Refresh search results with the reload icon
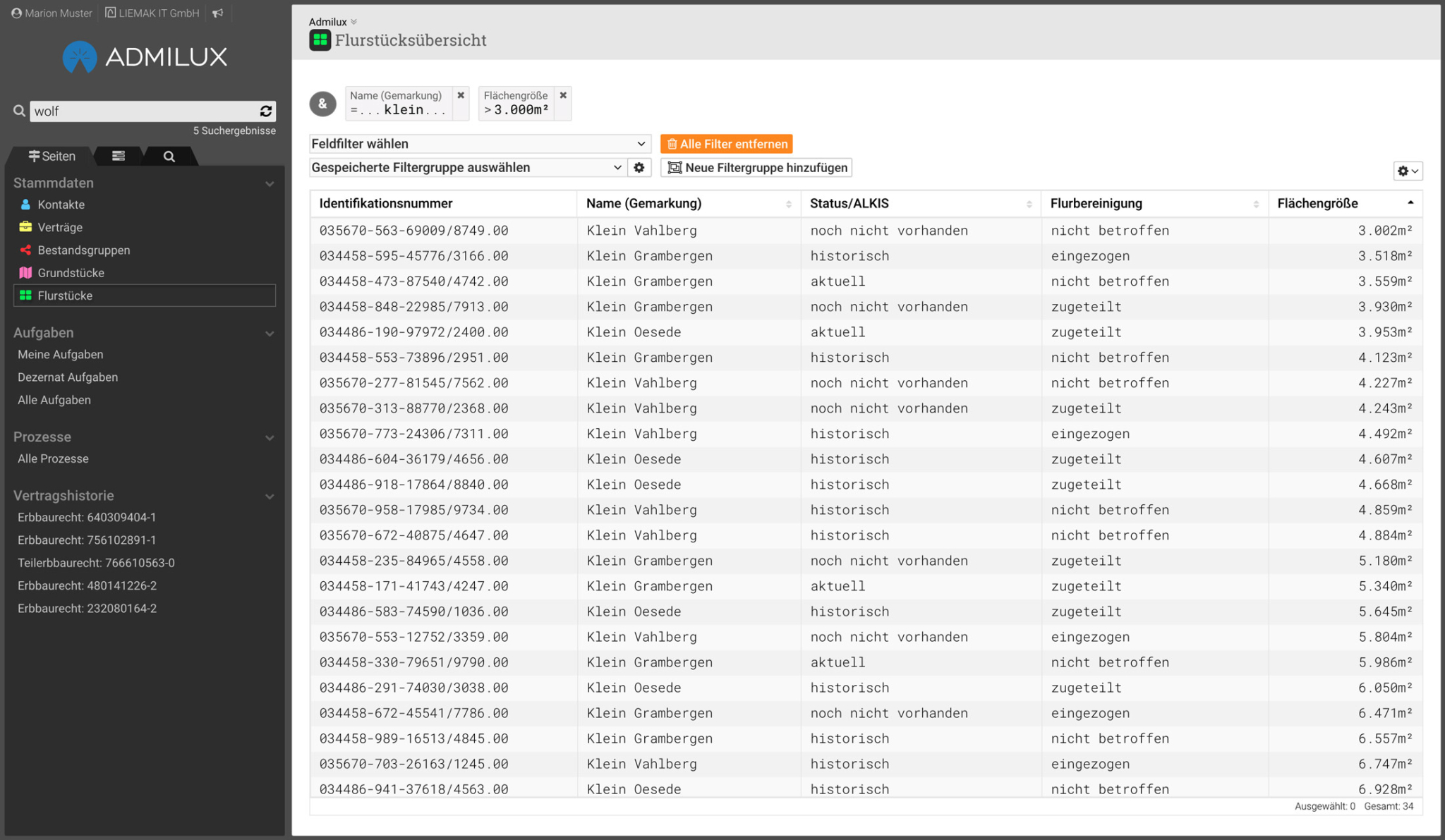The image size is (1445, 840). tap(266, 111)
